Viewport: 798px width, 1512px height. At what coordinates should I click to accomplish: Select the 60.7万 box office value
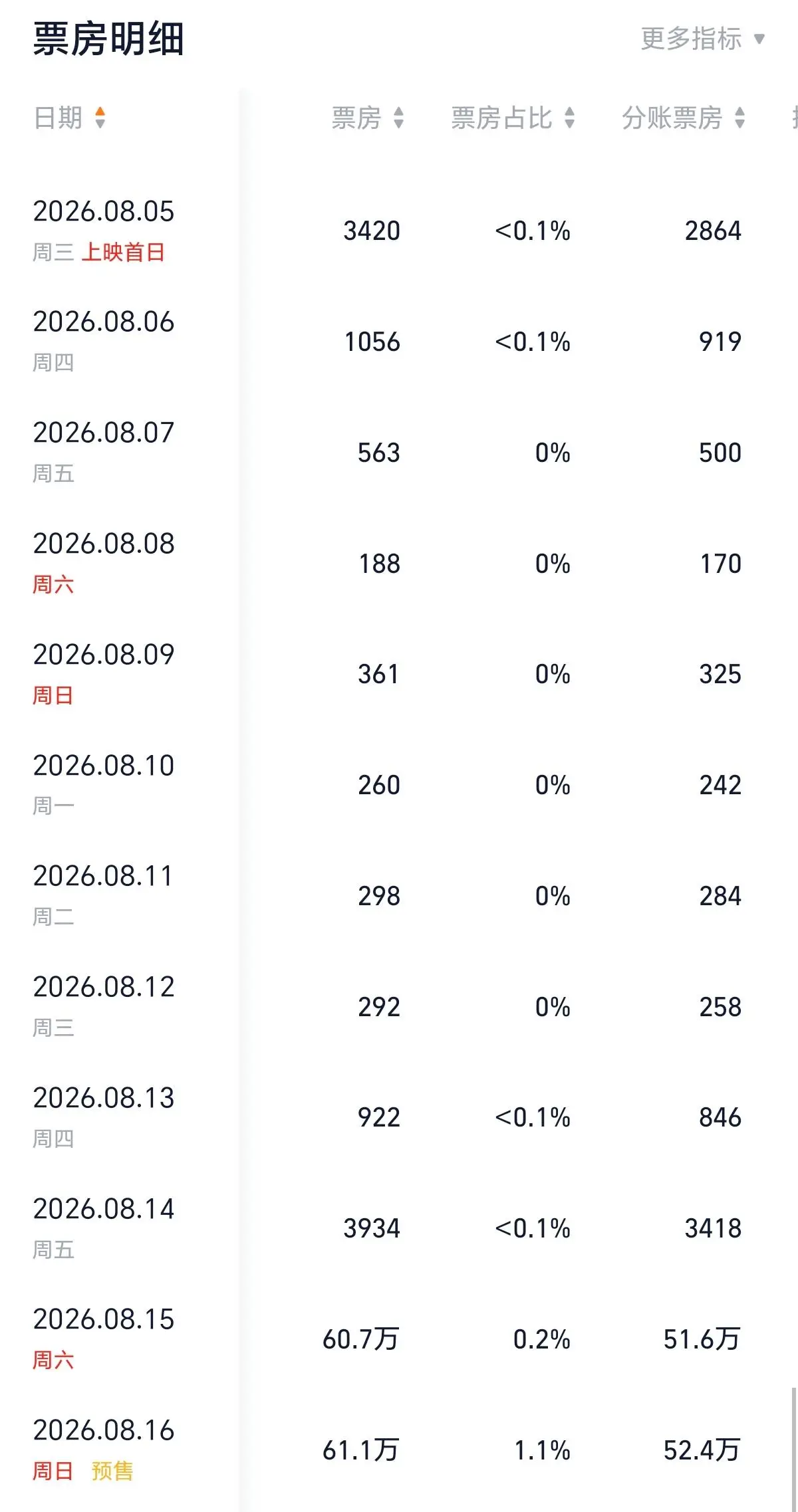(x=360, y=1339)
